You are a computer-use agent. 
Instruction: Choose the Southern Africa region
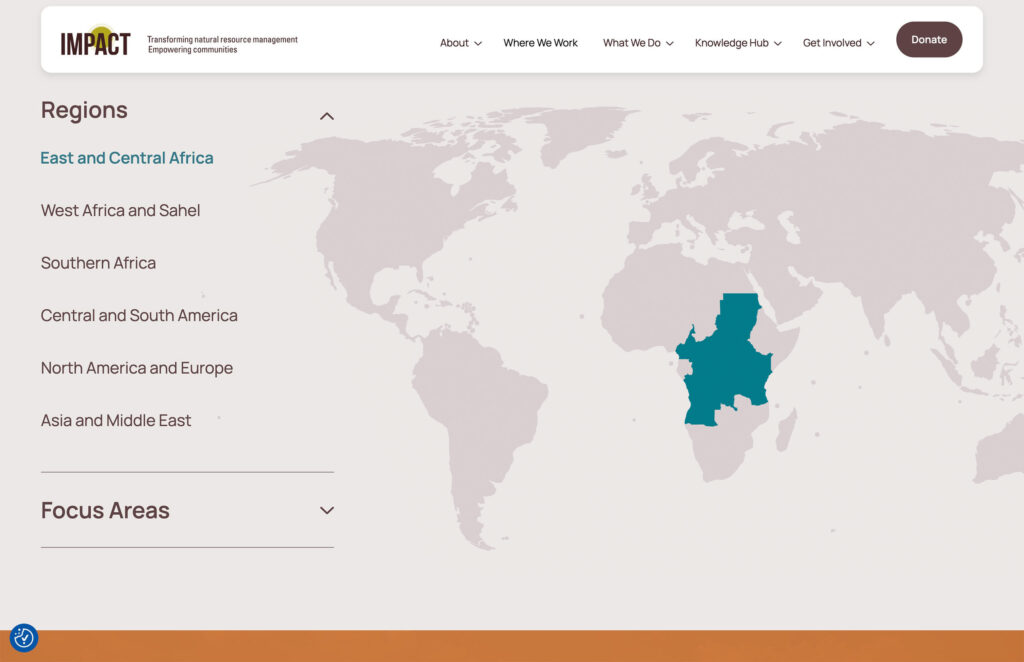(x=98, y=263)
